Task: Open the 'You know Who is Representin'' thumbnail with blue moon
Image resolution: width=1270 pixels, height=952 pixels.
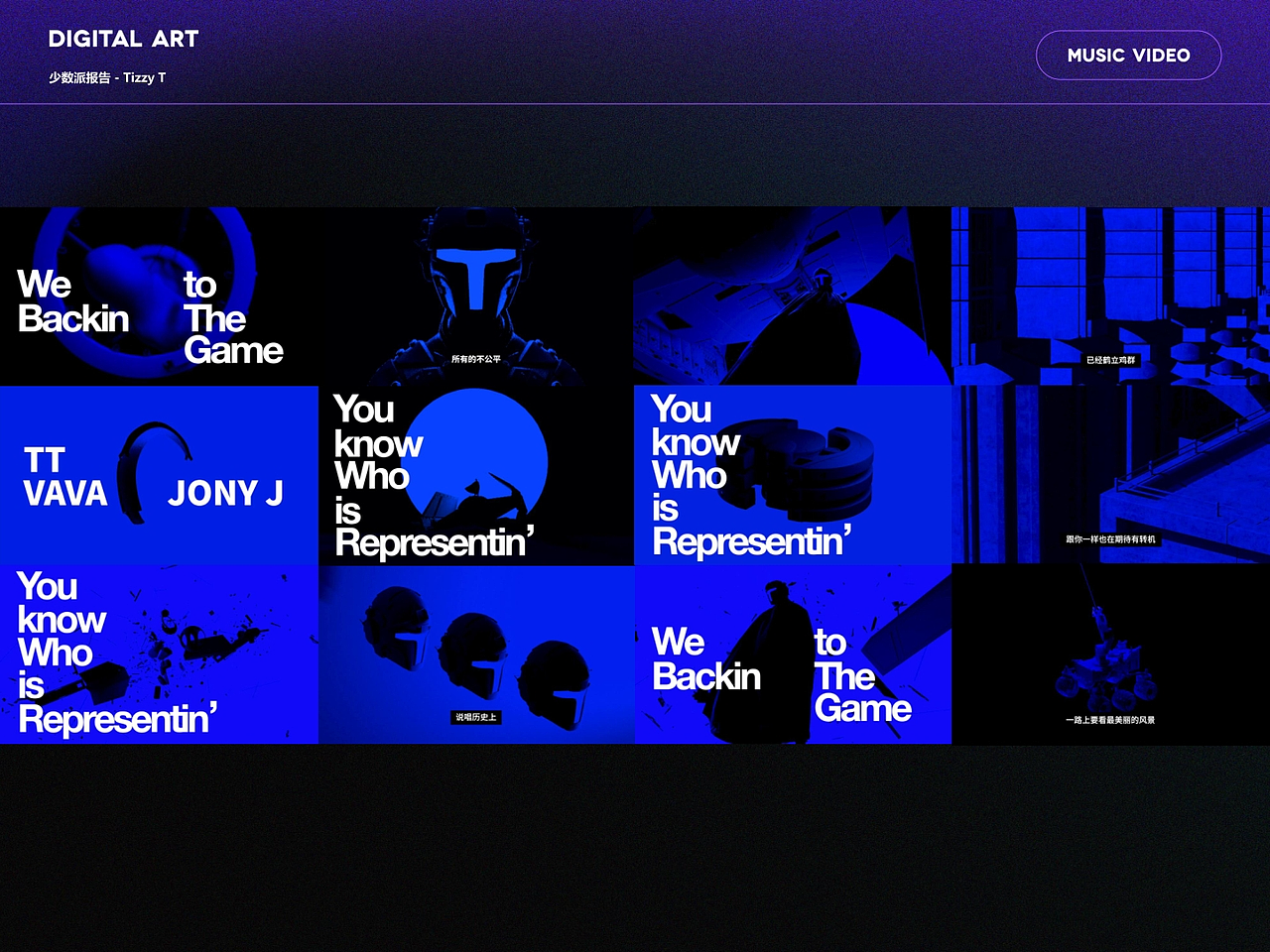Action: pyautogui.click(x=476, y=475)
